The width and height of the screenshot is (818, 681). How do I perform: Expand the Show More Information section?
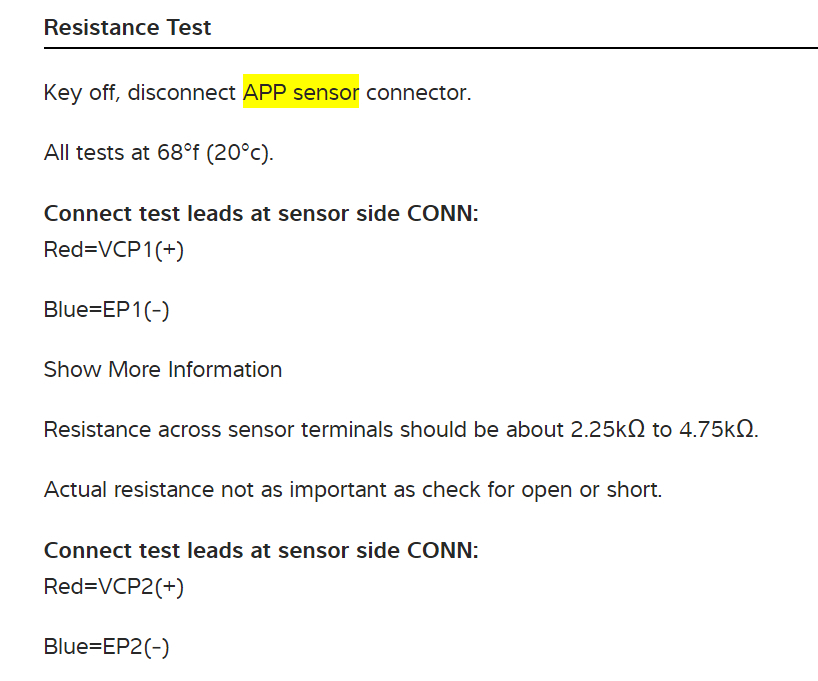[x=162, y=370]
